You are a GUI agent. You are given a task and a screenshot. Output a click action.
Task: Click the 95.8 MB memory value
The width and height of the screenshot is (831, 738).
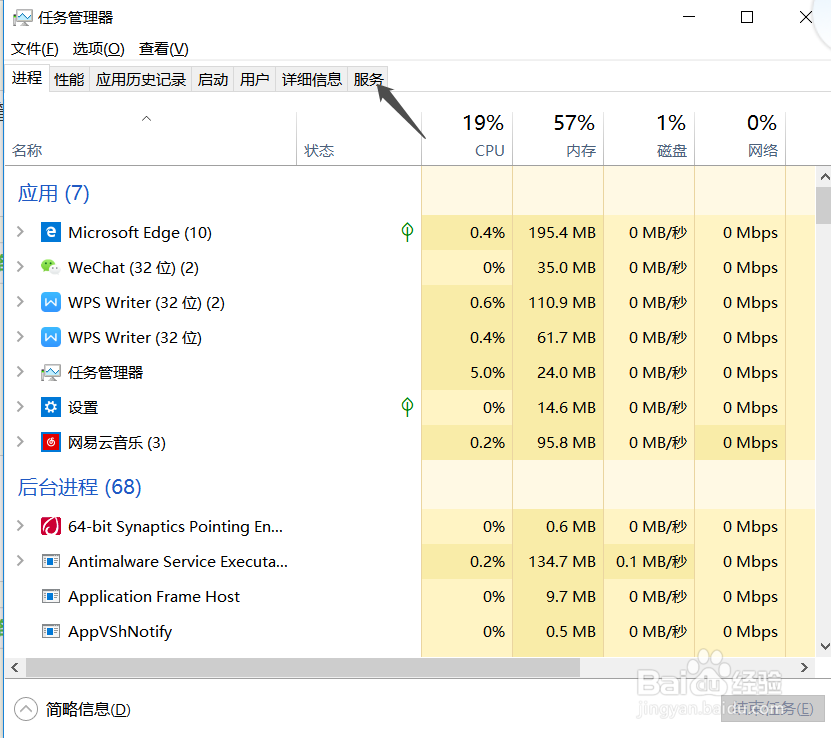pyautogui.click(x=566, y=442)
